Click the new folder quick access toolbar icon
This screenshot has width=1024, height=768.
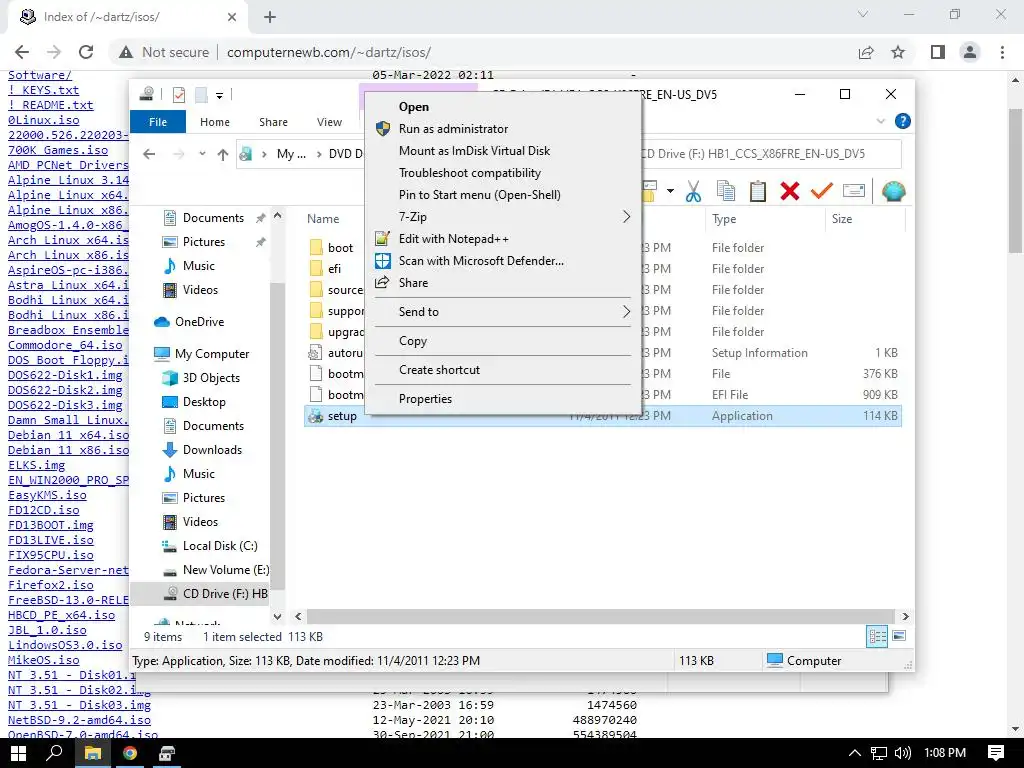click(x=201, y=95)
